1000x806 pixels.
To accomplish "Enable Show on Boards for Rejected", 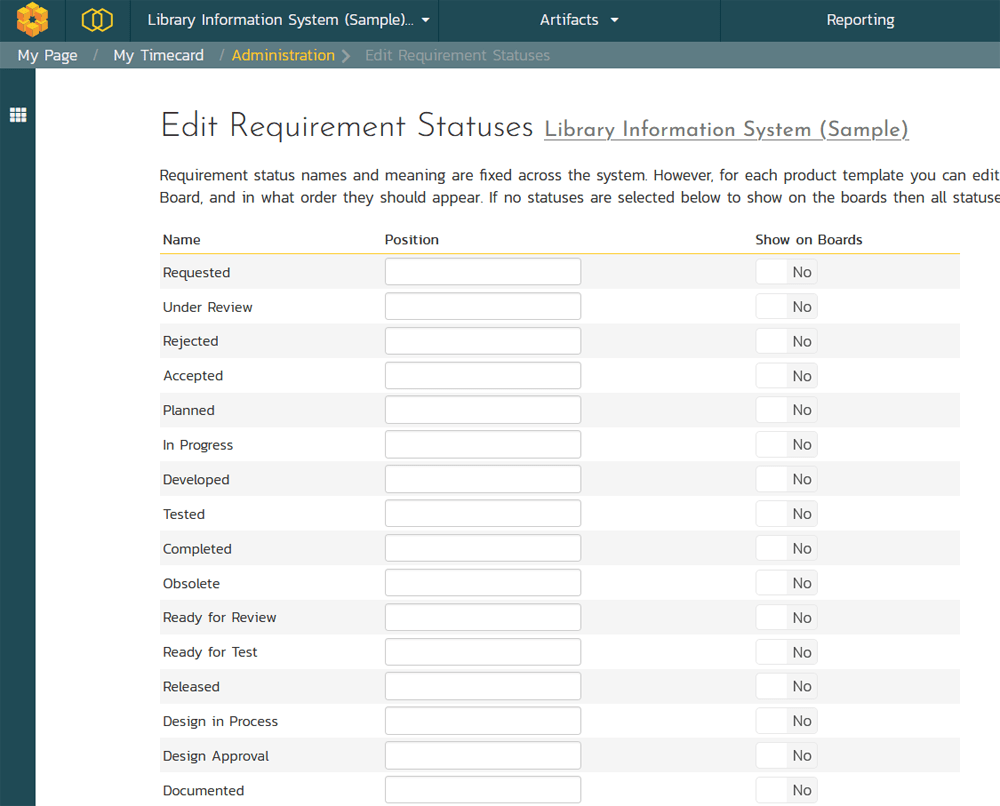I will (786, 340).
